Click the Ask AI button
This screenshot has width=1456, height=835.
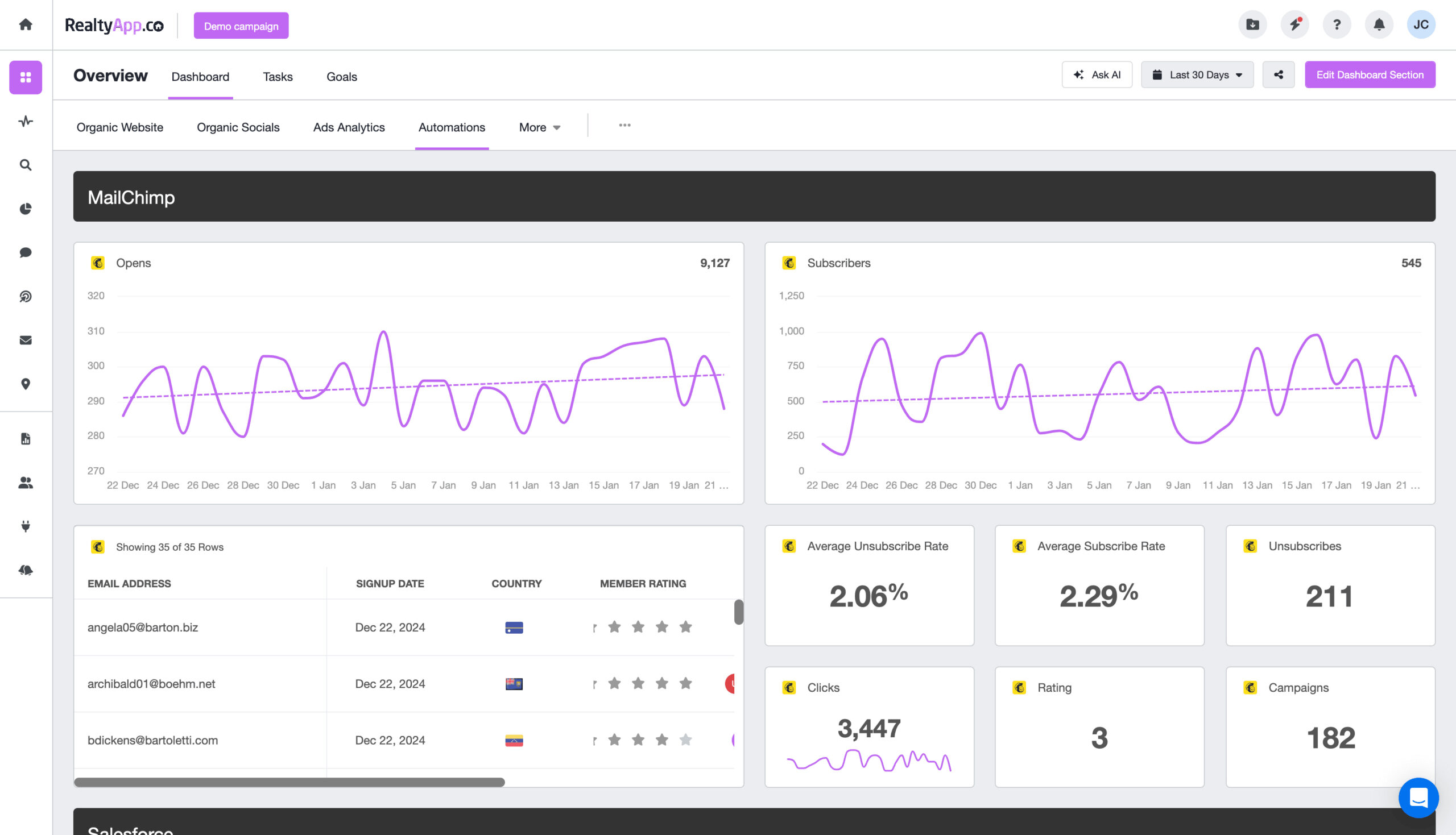1097,74
